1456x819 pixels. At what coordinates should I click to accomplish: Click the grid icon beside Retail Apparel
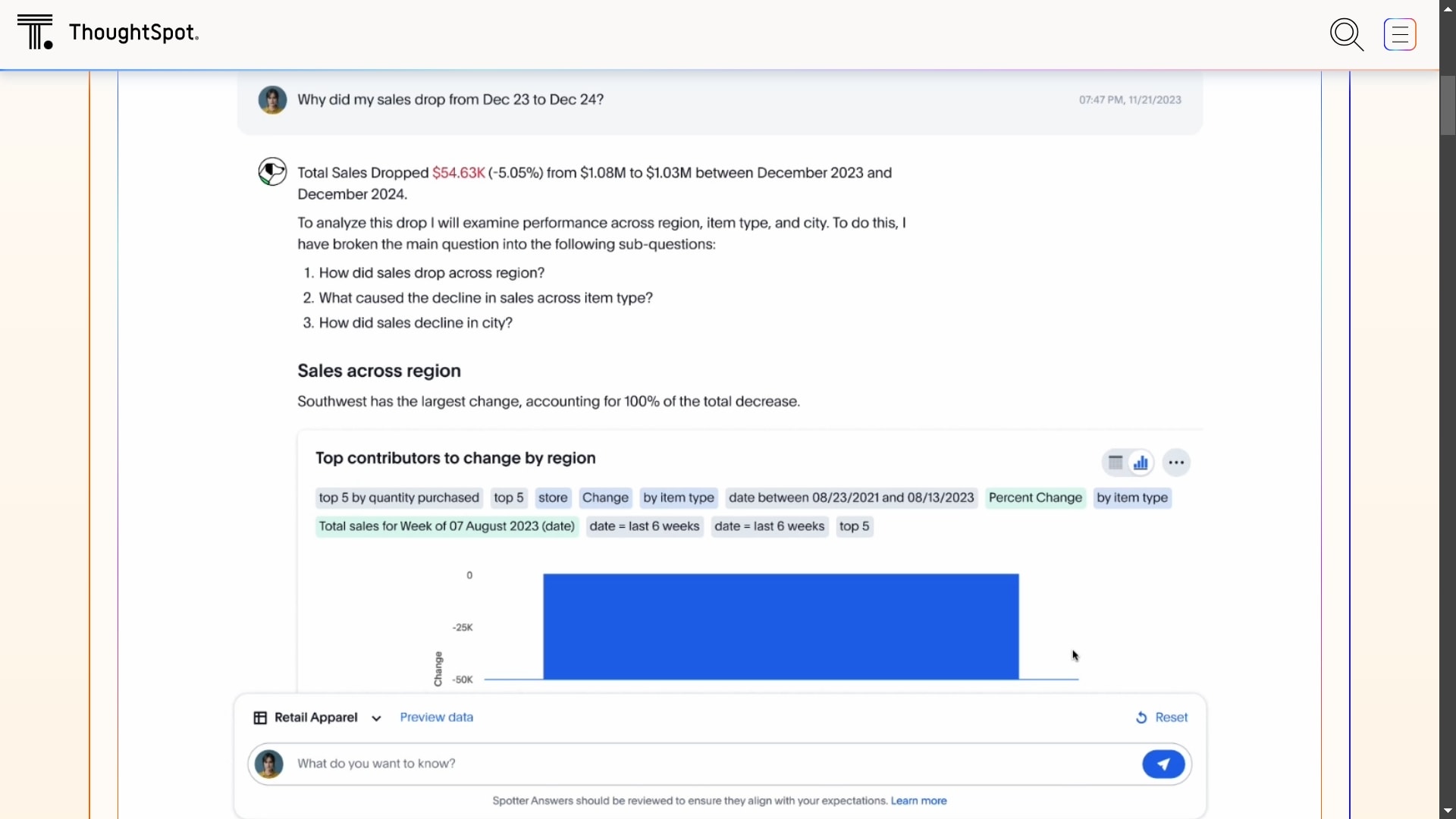coord(260,717)
